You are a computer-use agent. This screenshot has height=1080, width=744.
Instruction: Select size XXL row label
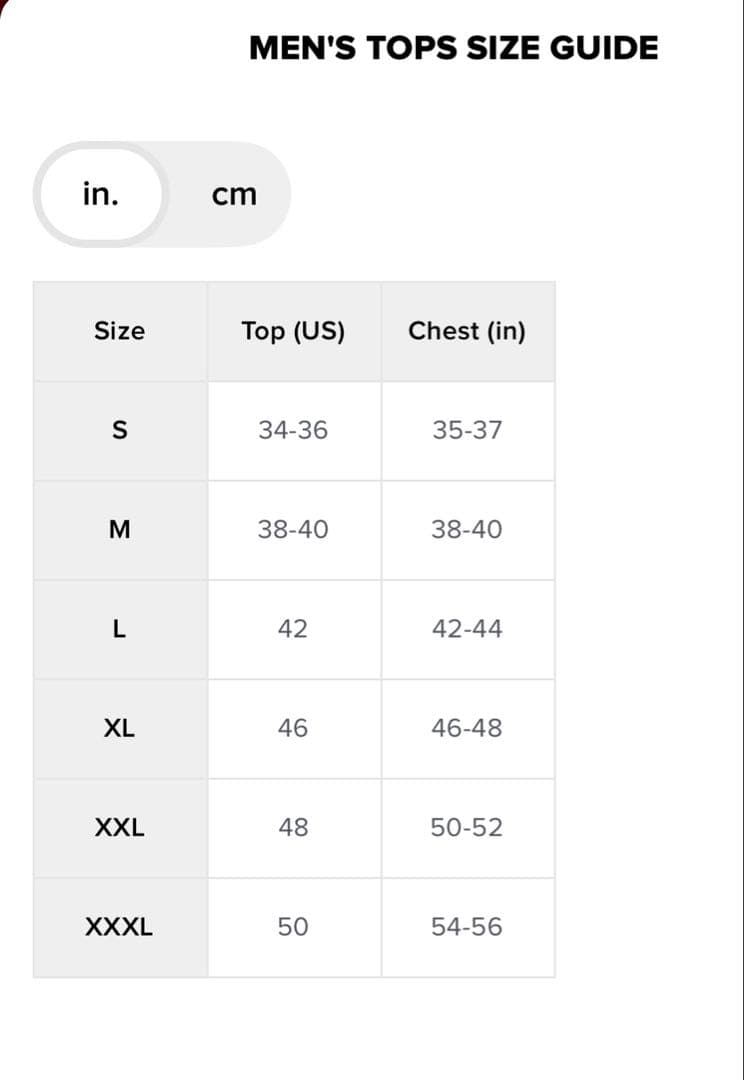click(x=120, y=827)
